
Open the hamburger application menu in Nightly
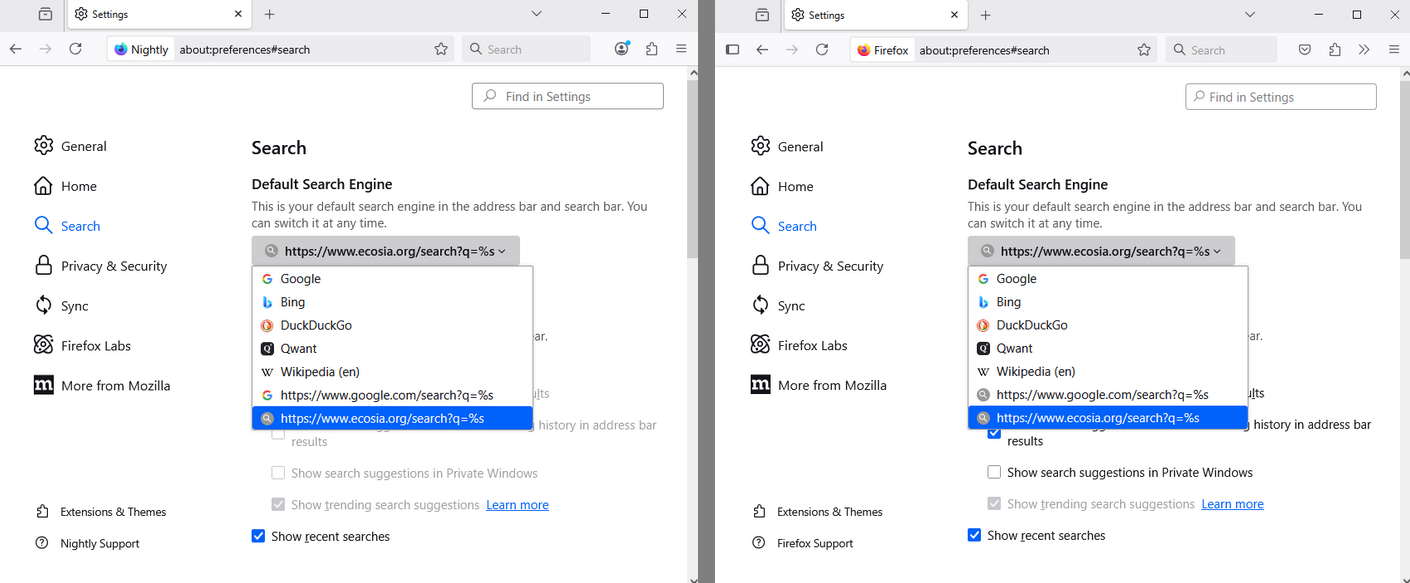pos(681,49)
